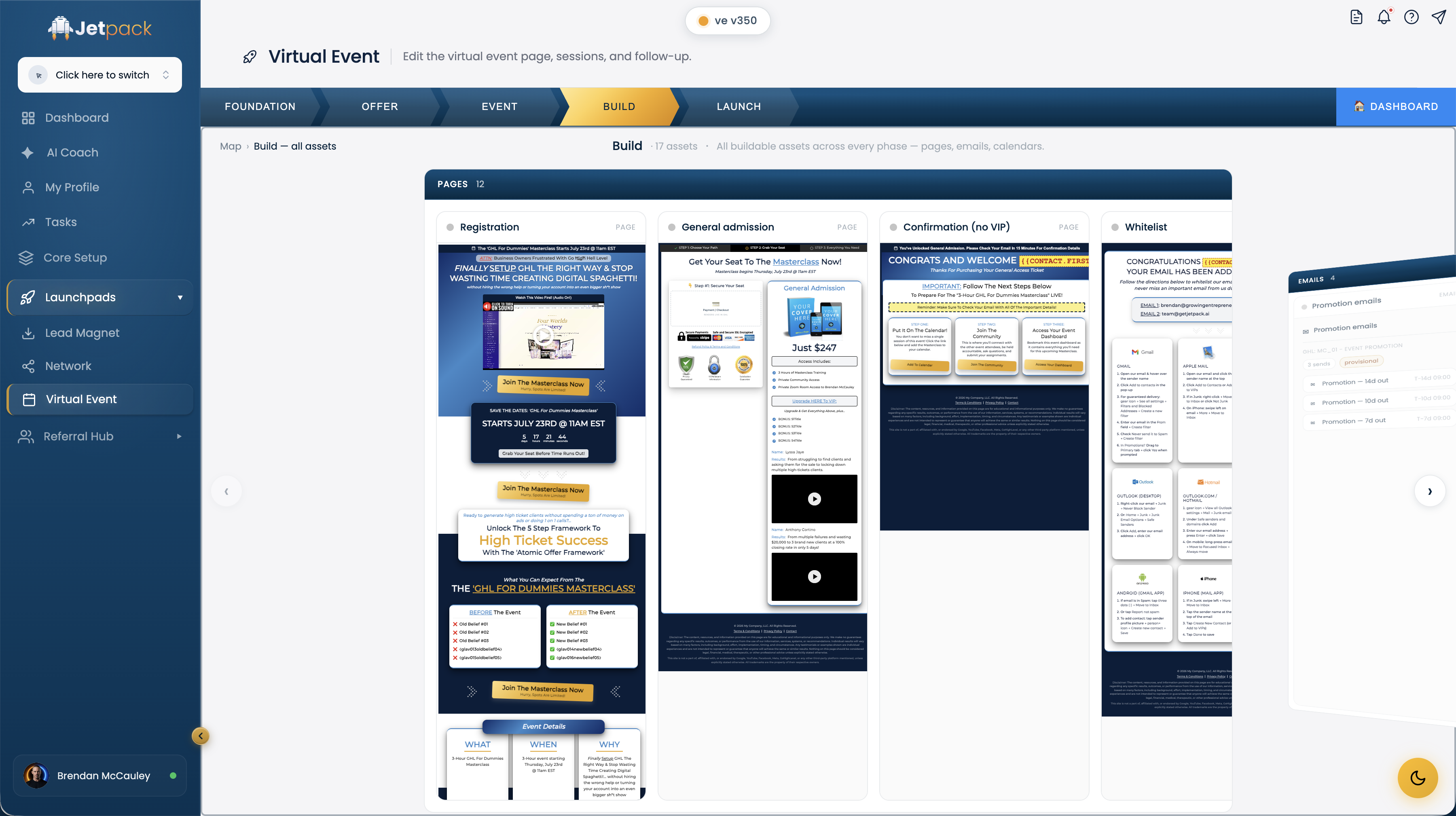Click the house icon in Dashboard button
The width and height of the screenshot is (1456, 816).
pyautogui.click(x=1359, y=106)
